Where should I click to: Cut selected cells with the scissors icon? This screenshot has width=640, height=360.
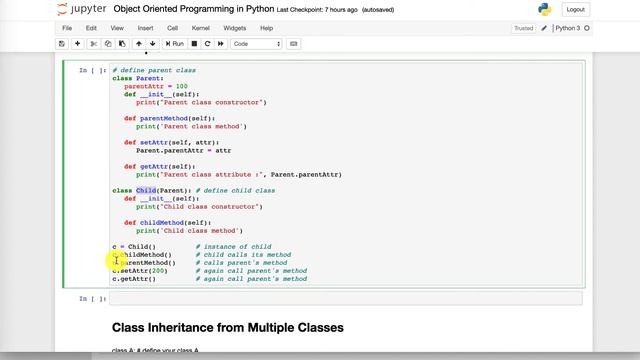(x=93, y=44)
